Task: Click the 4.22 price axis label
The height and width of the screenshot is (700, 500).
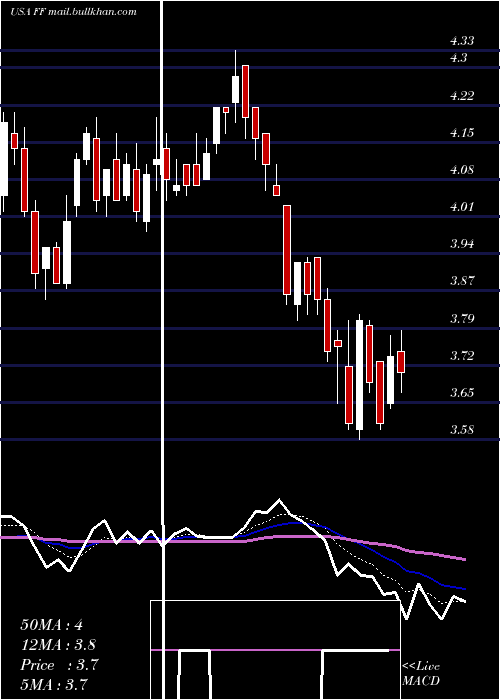Action: pyautogui.click(x=462, y=96)
